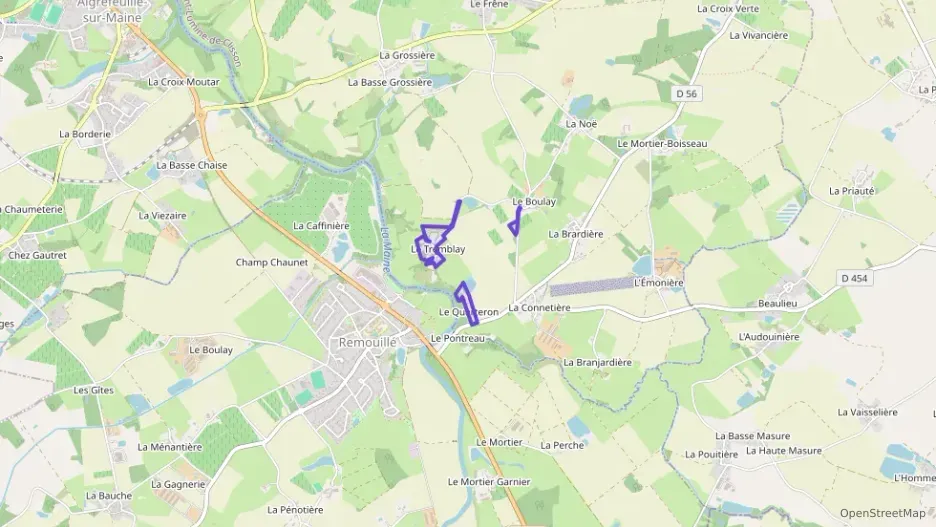Click the Champ Chaunet label
Screen dimensions: 936x527
click(272, 263)
